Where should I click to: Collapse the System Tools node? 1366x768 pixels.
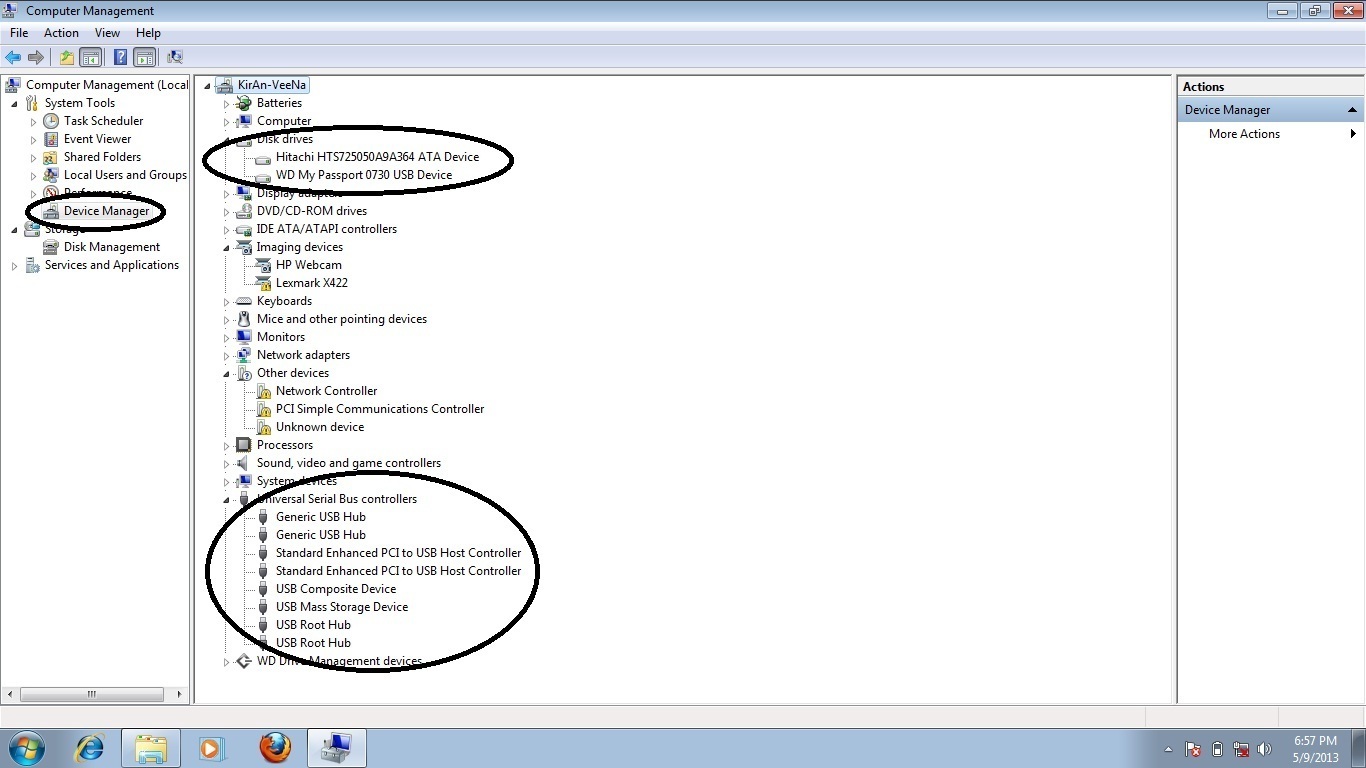coord(14,103)
